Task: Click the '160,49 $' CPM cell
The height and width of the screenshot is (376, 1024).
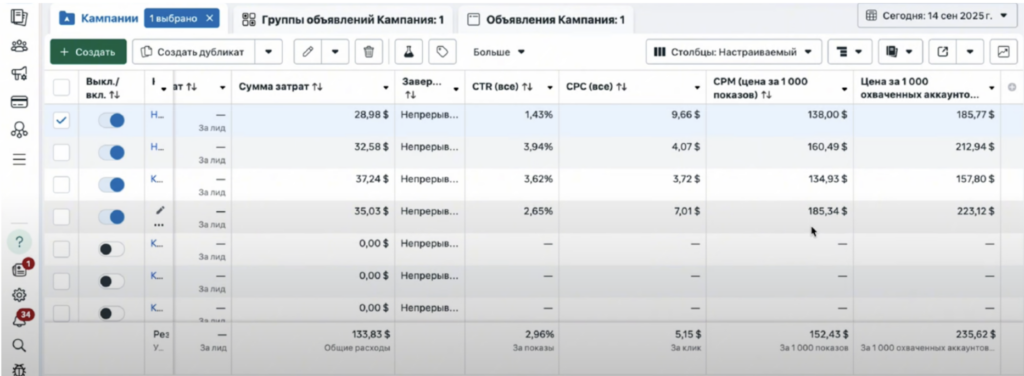Action: pyautogui.click(x=826, y=146)
